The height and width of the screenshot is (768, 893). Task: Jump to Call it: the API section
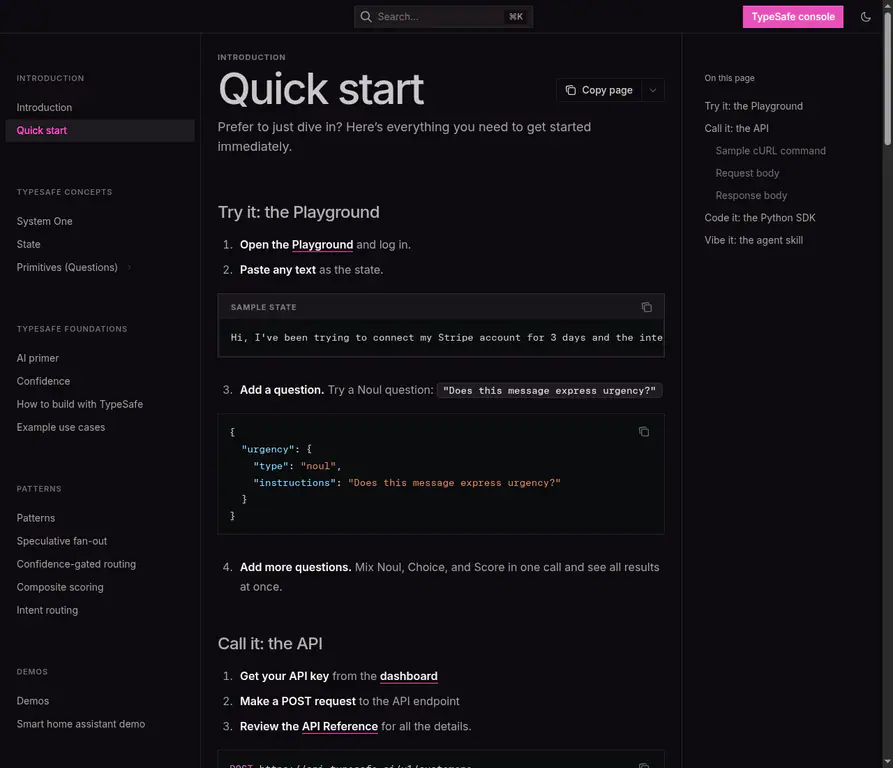[736, 128]
